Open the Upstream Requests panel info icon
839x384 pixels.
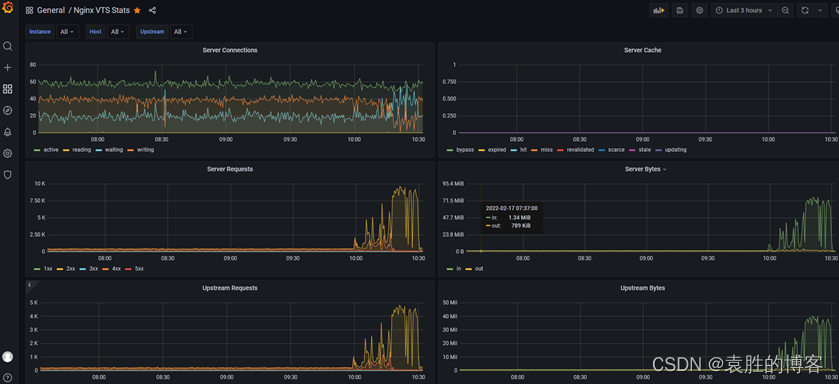[29, 285]
